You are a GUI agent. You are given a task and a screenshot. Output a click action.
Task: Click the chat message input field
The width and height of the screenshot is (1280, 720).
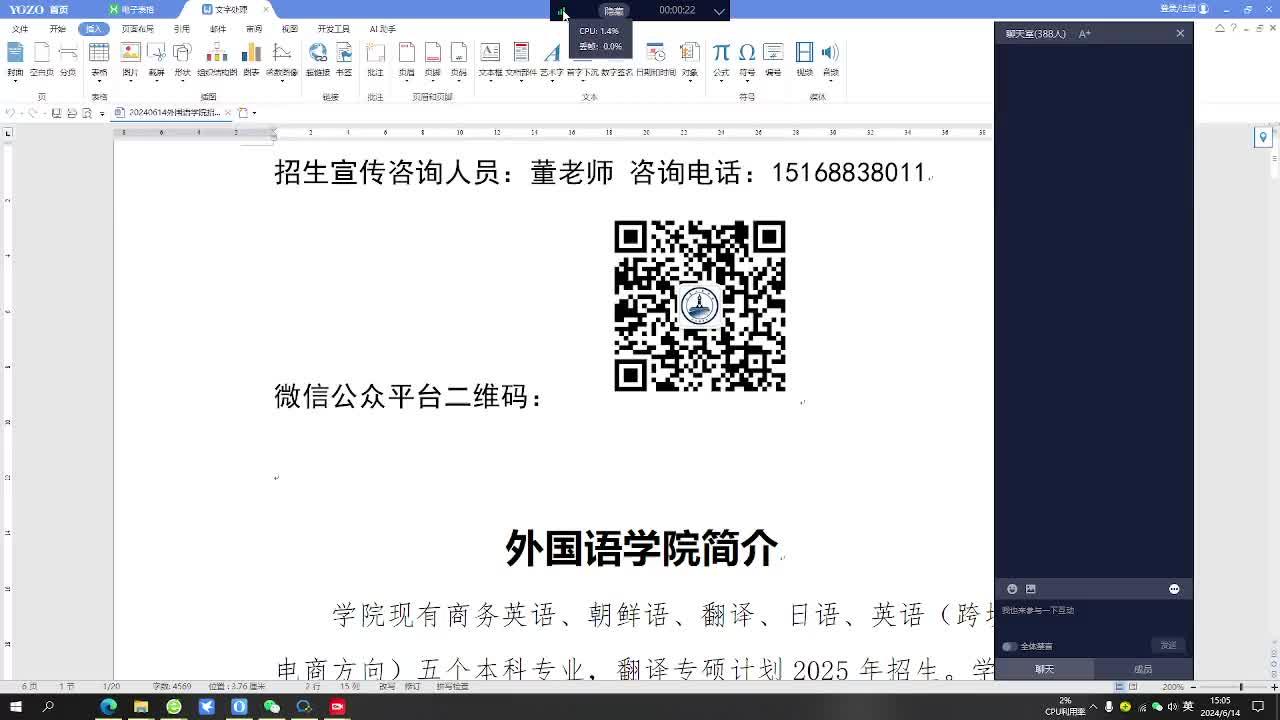[1094, 619]
